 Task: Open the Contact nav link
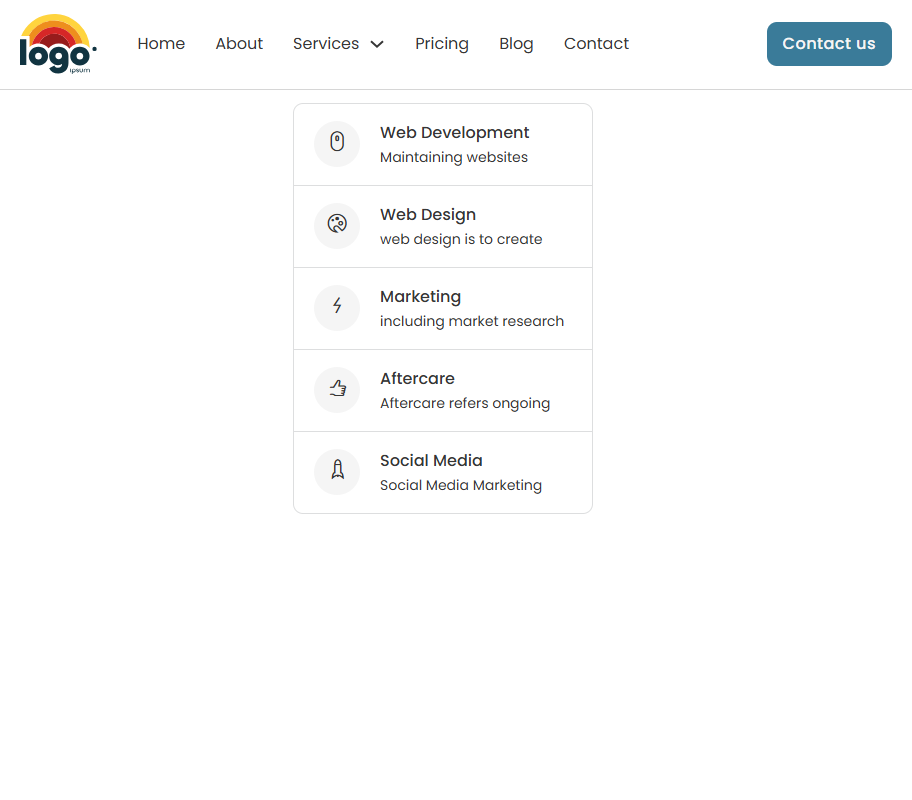point(596,44)
